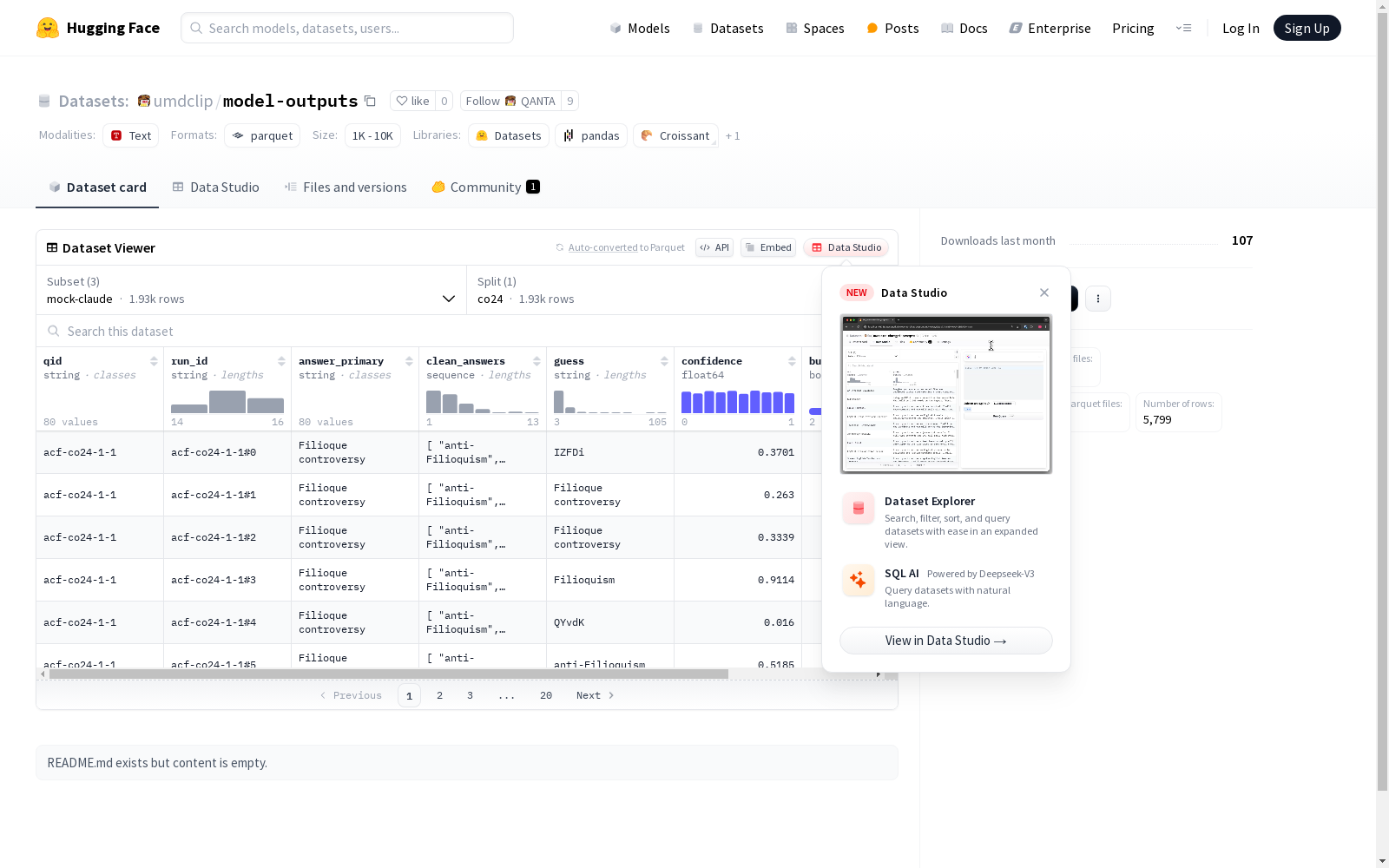
Task: Sort the qid column
Action: pyautogui.click(x=154, y=361)
